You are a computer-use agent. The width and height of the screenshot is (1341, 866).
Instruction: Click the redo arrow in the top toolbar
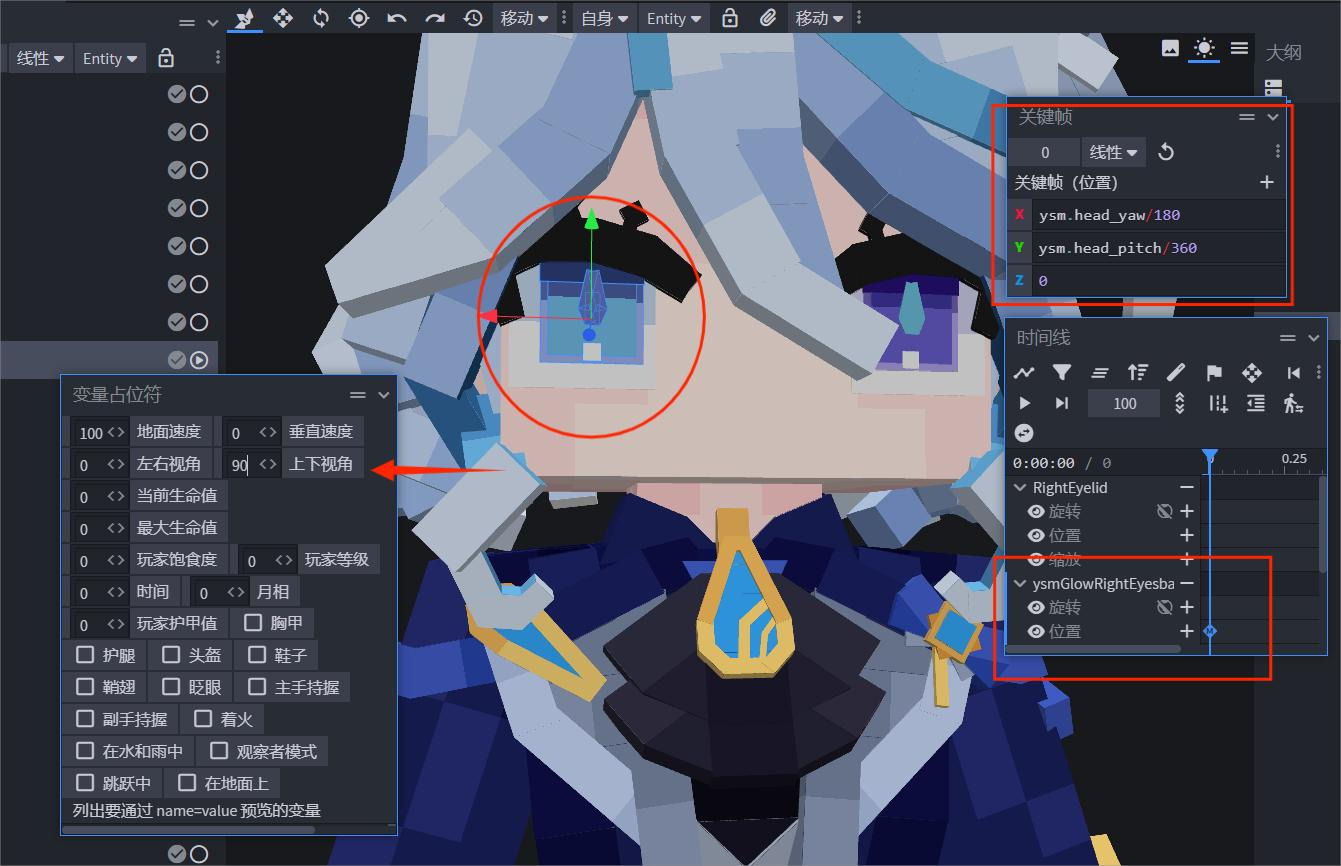tap(435, 18)
